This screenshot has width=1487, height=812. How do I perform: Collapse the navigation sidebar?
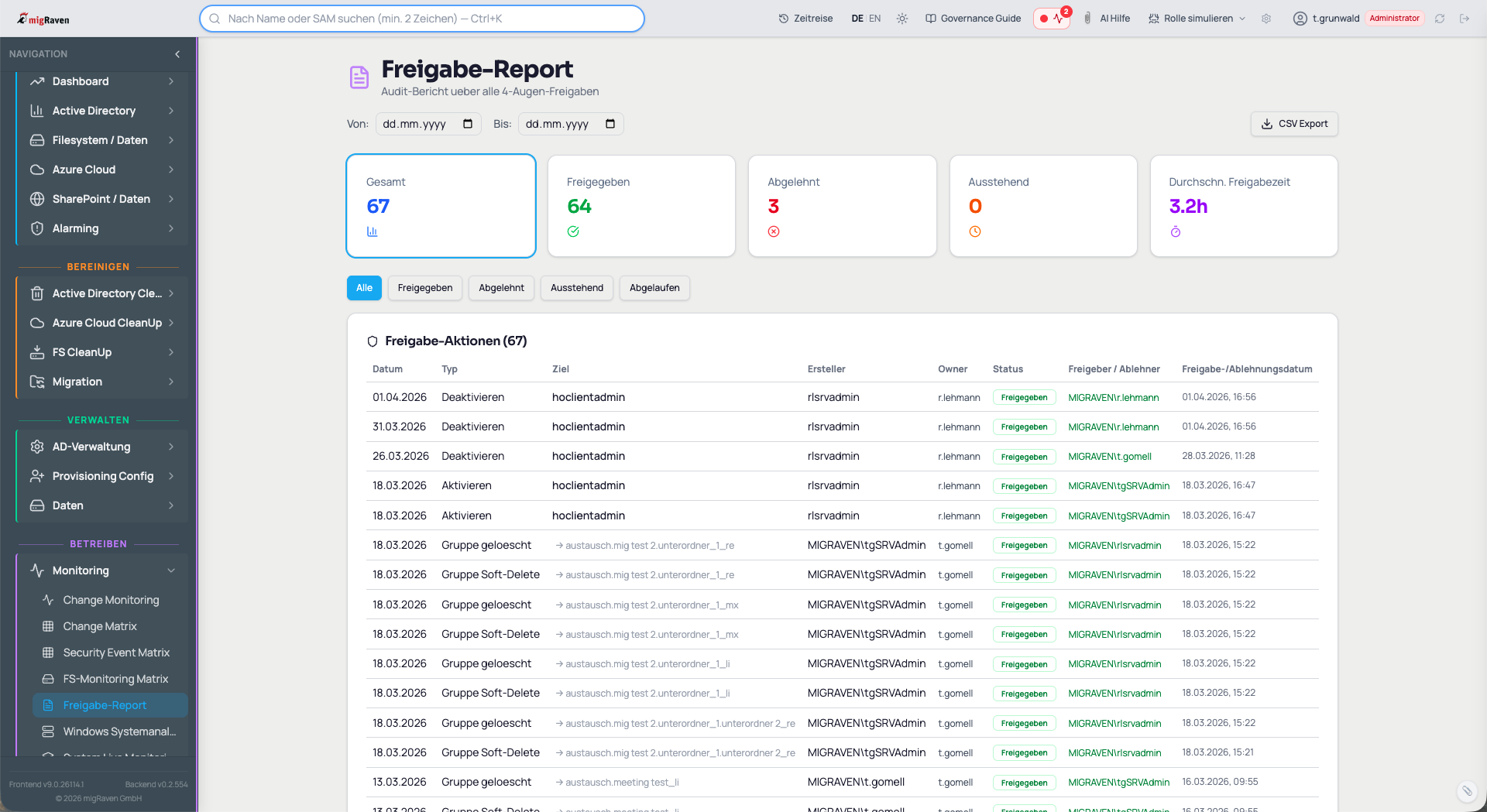pos(177,54)
